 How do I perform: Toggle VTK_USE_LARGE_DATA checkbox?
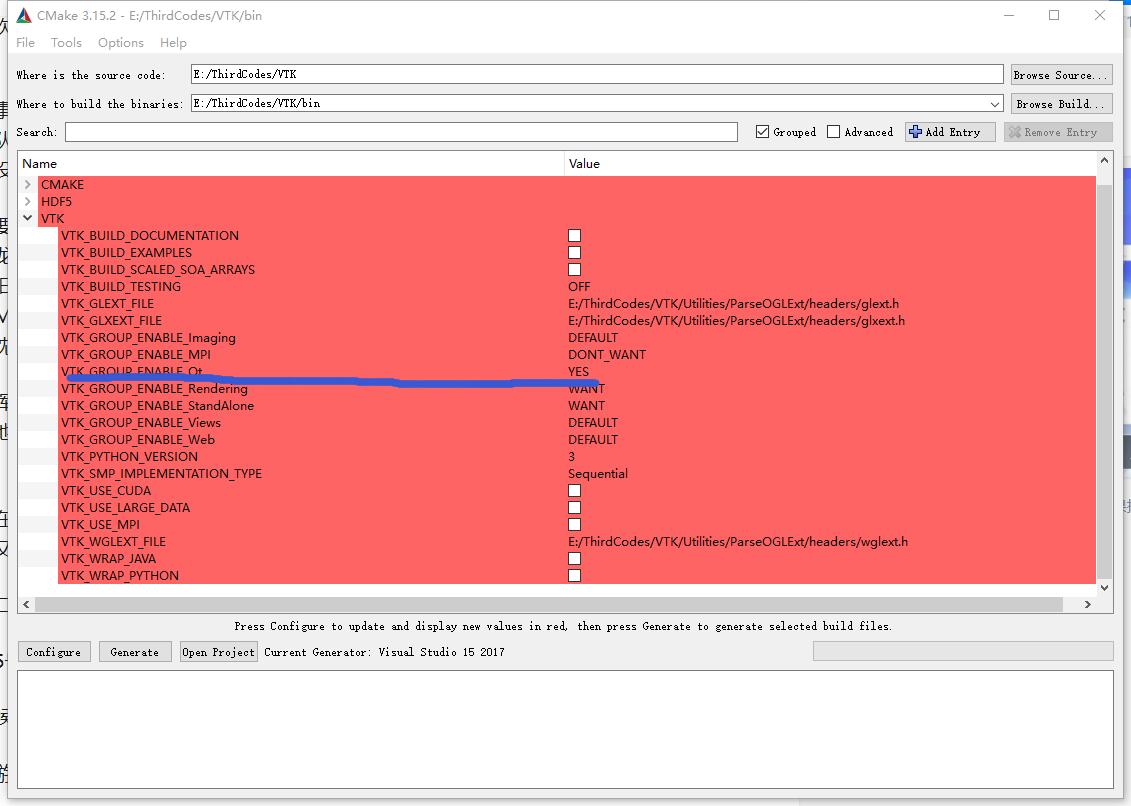point(574,507)
